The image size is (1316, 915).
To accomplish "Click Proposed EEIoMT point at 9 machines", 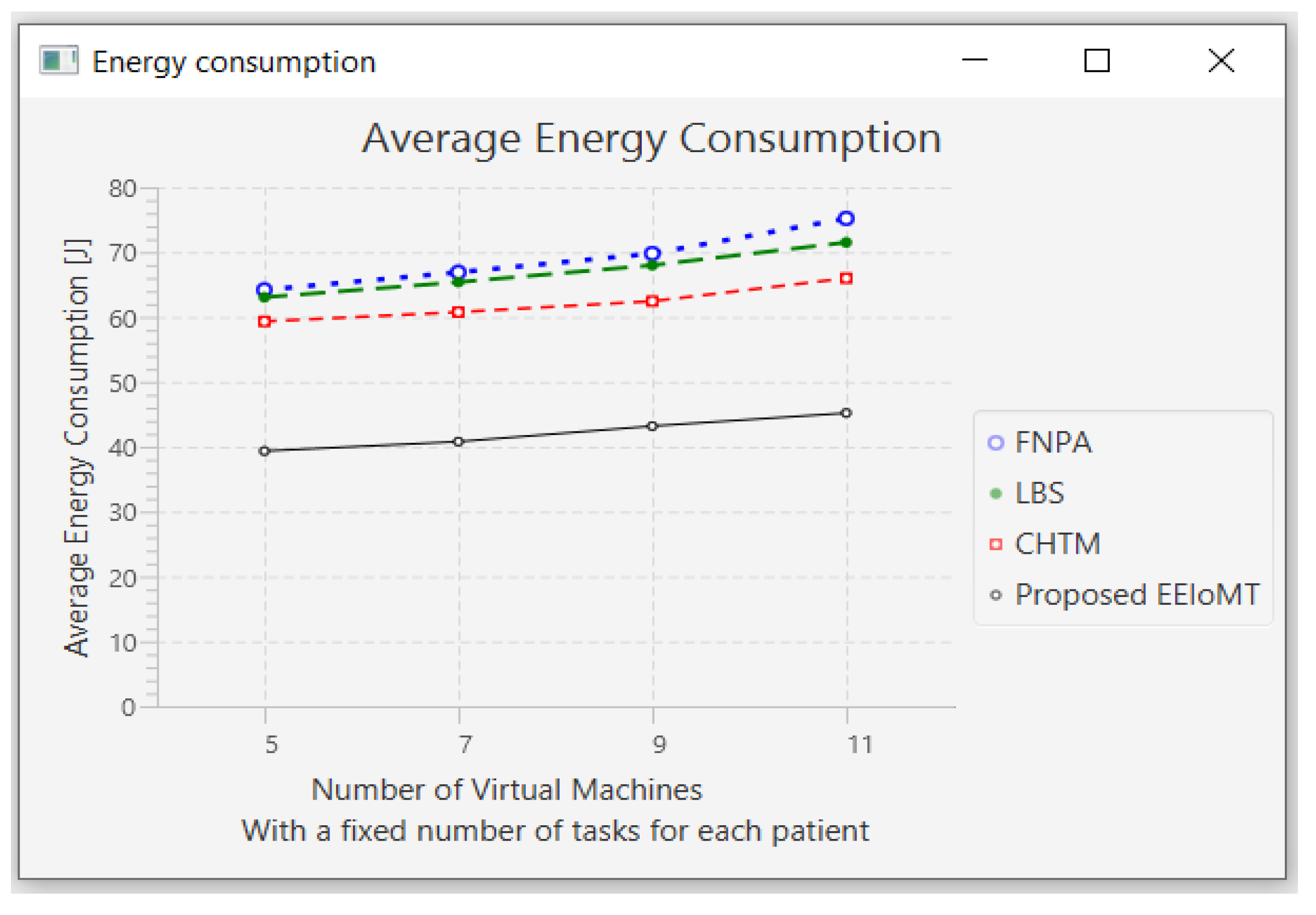I will tap(653, 426).
